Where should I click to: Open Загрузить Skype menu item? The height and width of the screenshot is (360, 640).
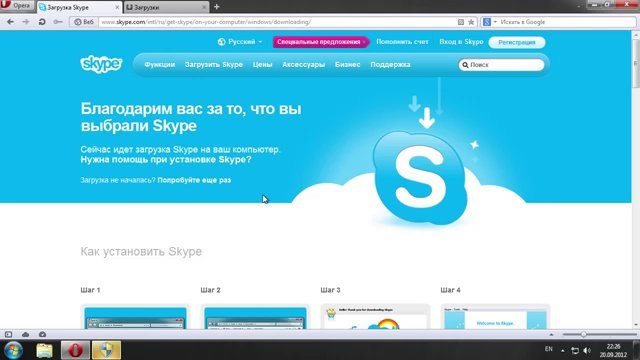(x=213, y=64)
